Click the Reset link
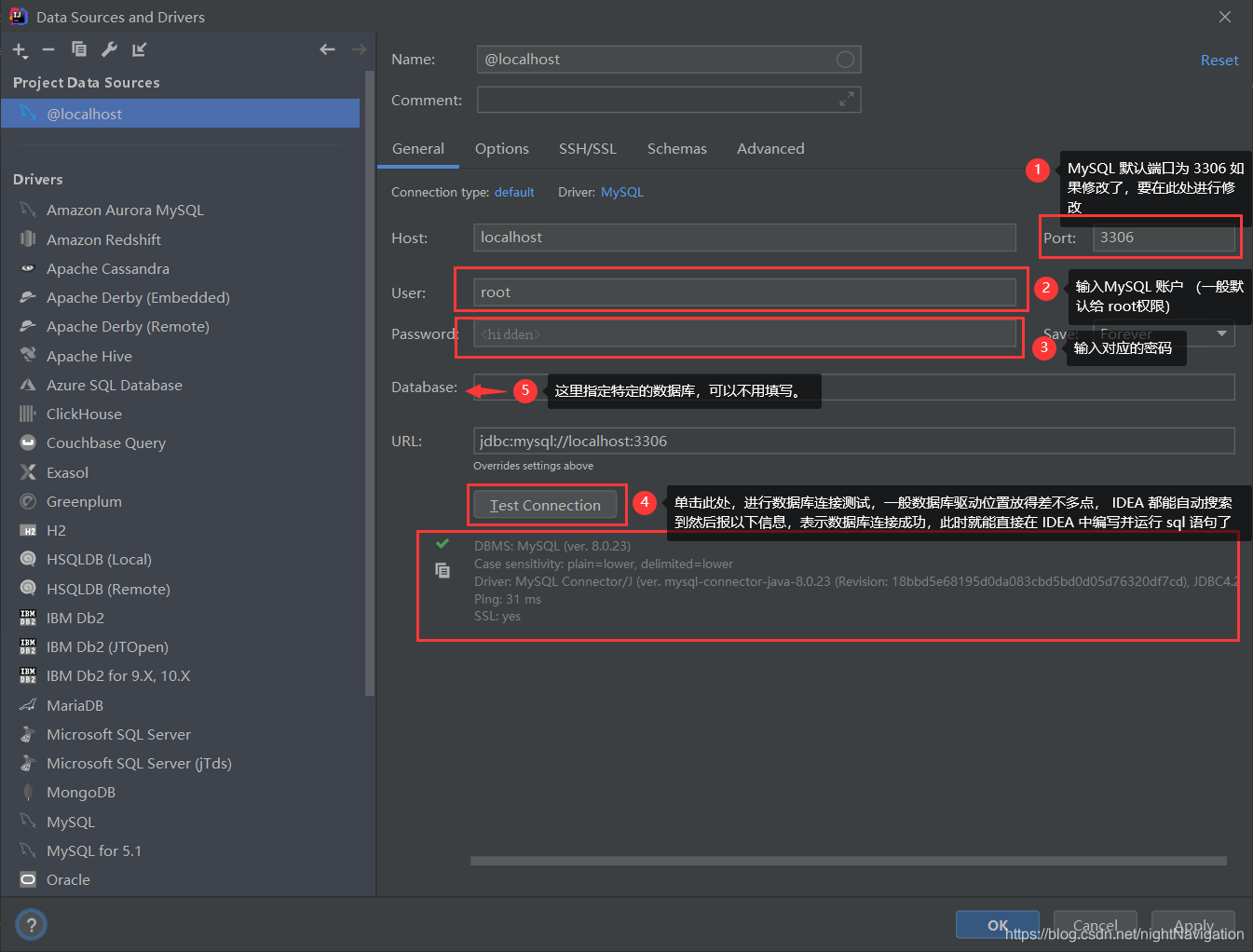 point(1219,60)
